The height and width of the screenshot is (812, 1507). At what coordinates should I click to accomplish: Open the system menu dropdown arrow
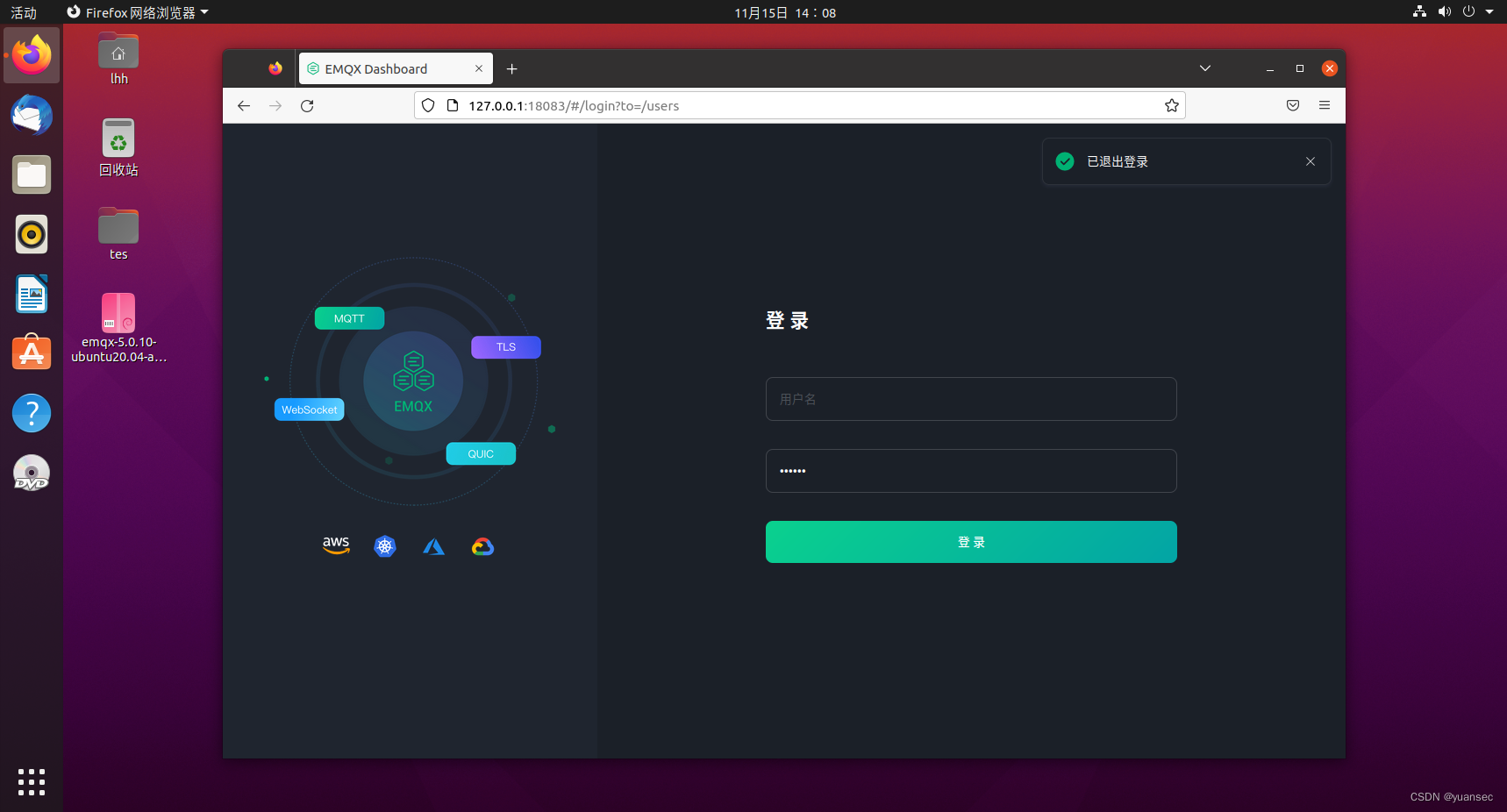1489,12
